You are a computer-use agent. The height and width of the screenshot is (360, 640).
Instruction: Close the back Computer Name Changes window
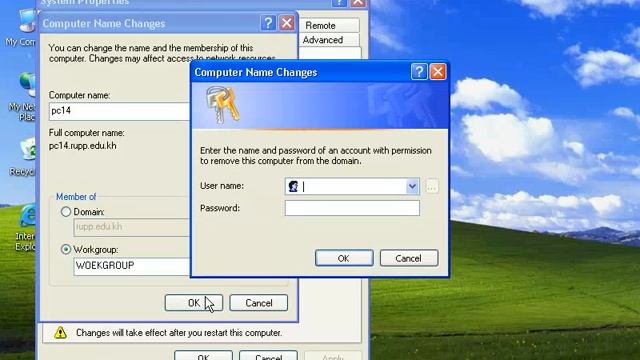pos(287,23)
